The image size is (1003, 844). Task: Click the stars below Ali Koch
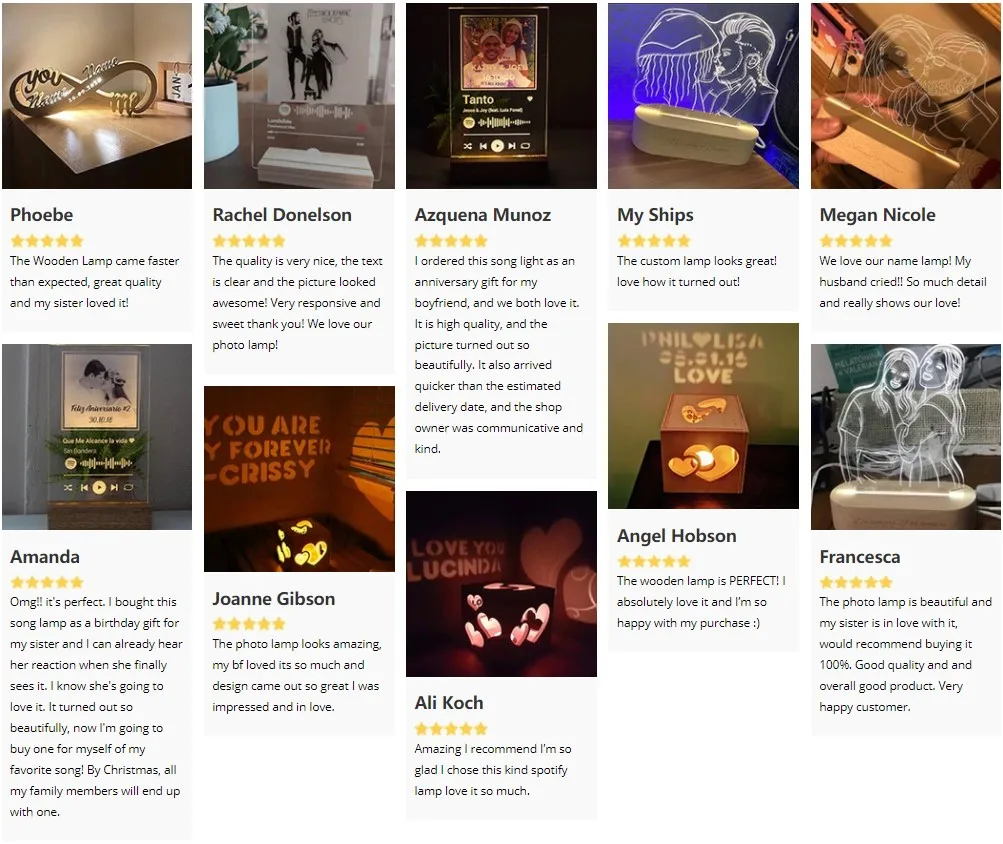[x=451, y=729]
